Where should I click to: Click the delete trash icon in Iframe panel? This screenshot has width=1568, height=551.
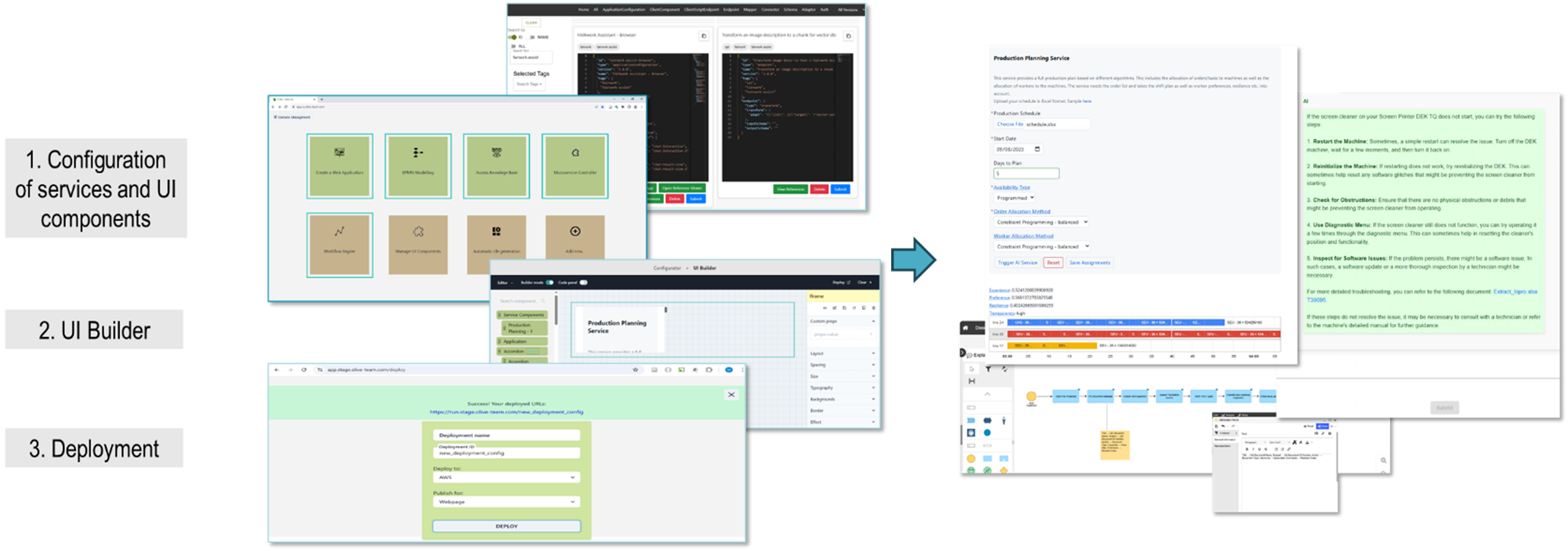click(x=873, y=308)
